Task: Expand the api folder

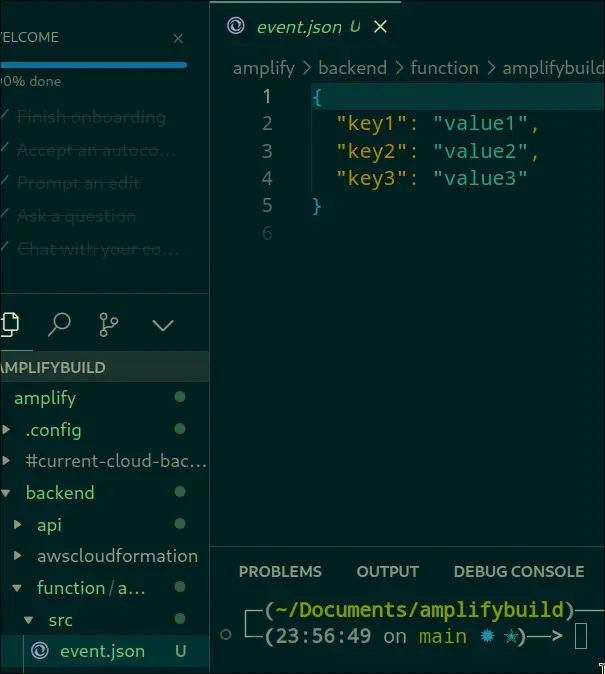Action: [18, 525]
